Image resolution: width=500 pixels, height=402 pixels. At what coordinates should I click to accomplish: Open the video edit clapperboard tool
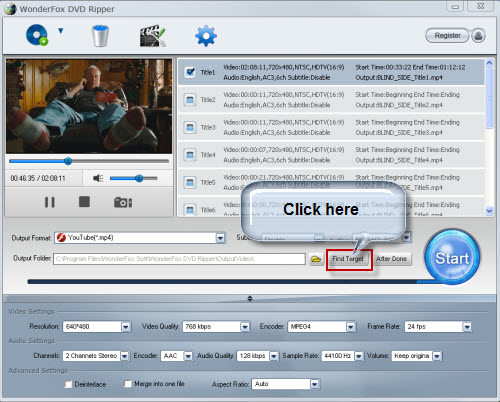[x=152, y=36]
